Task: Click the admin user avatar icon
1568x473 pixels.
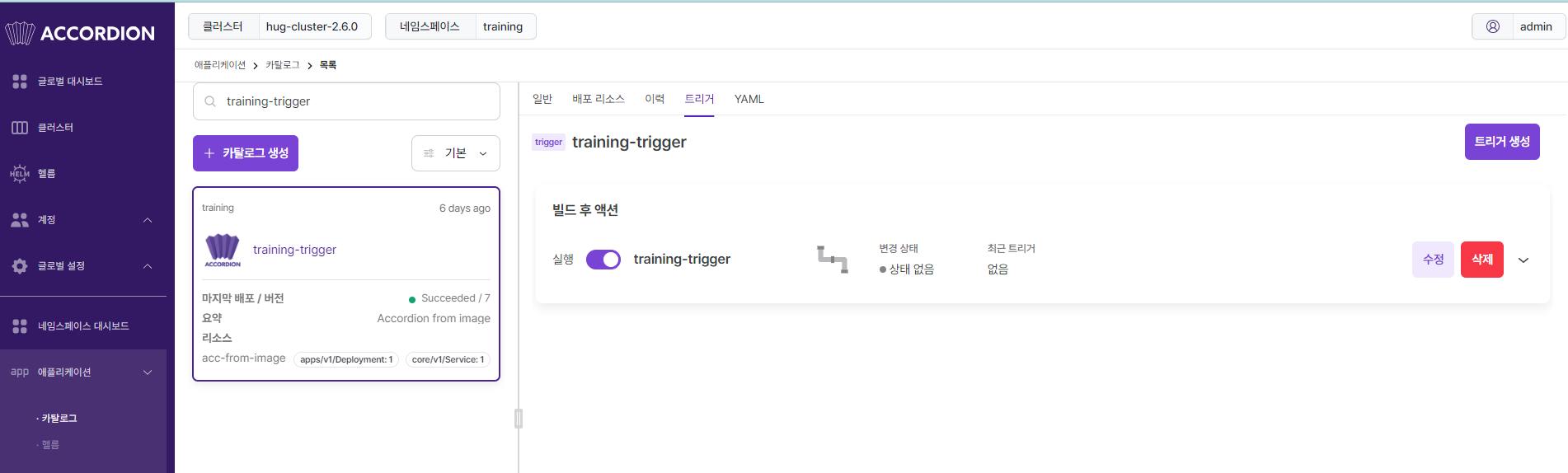Action: pyautogui.click(x=1493, y=26)
